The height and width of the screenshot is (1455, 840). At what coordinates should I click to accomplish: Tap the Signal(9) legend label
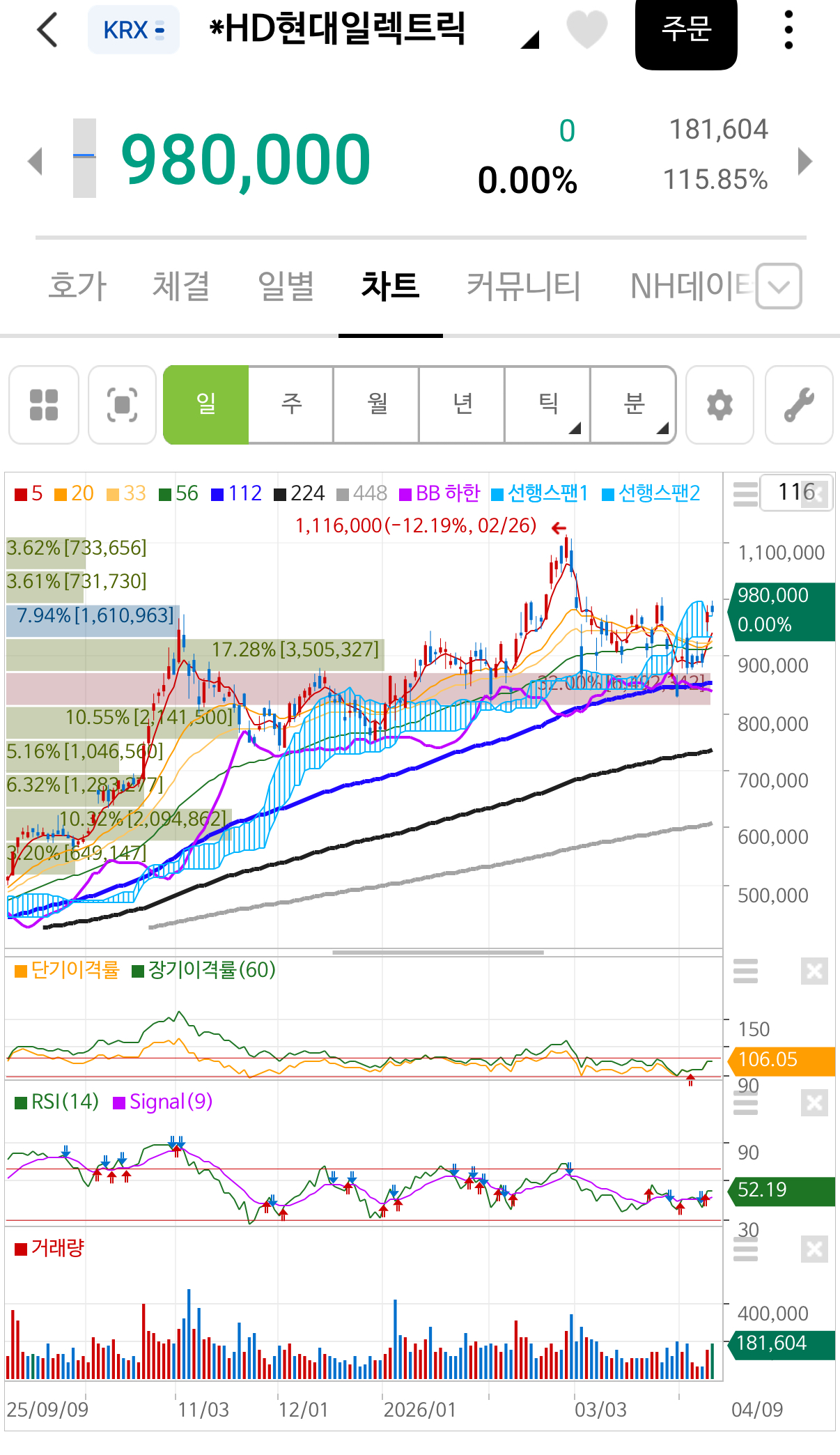[163, 1102]
